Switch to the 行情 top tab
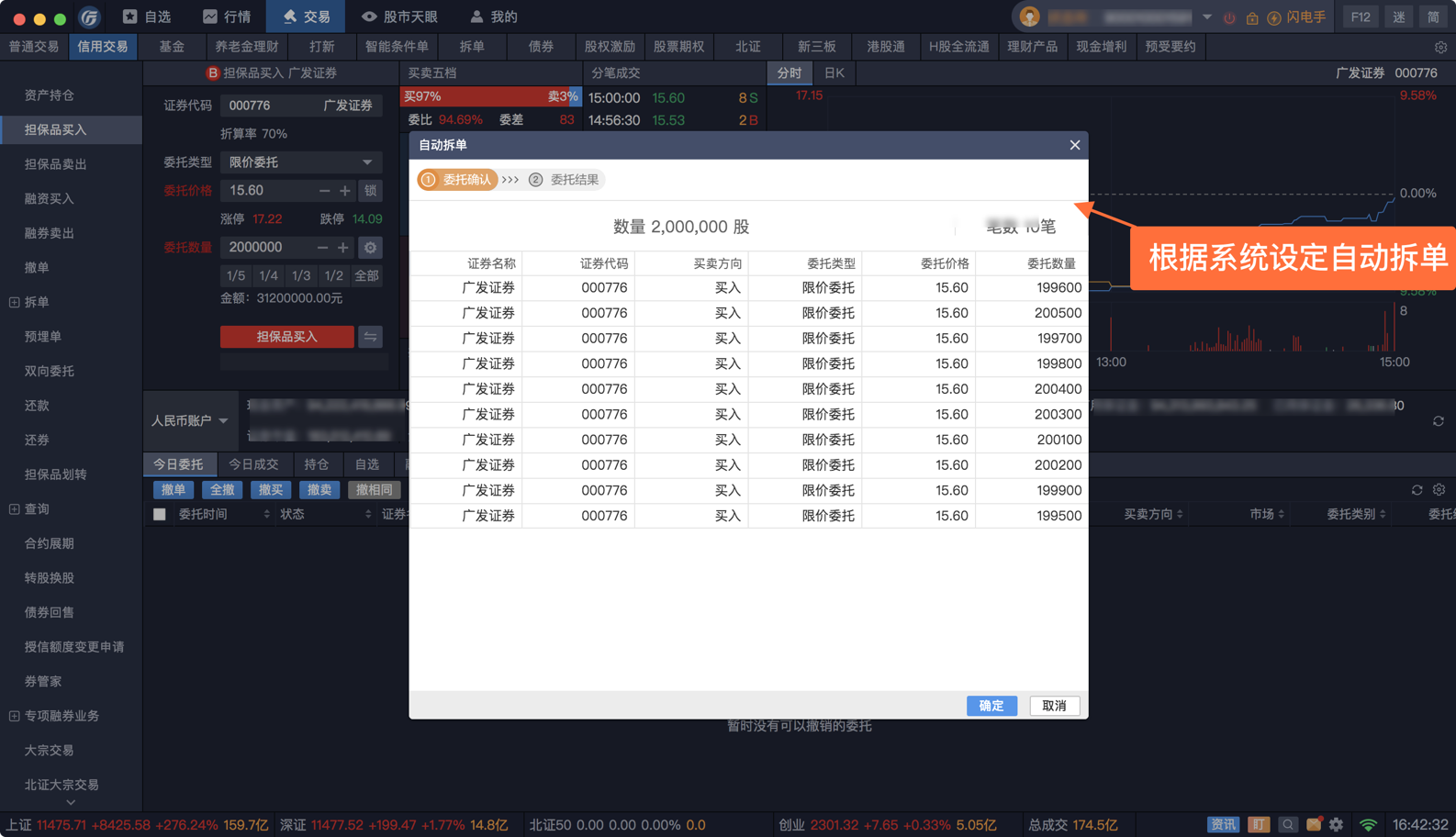1456x837 pixels. tap(227, 17)
